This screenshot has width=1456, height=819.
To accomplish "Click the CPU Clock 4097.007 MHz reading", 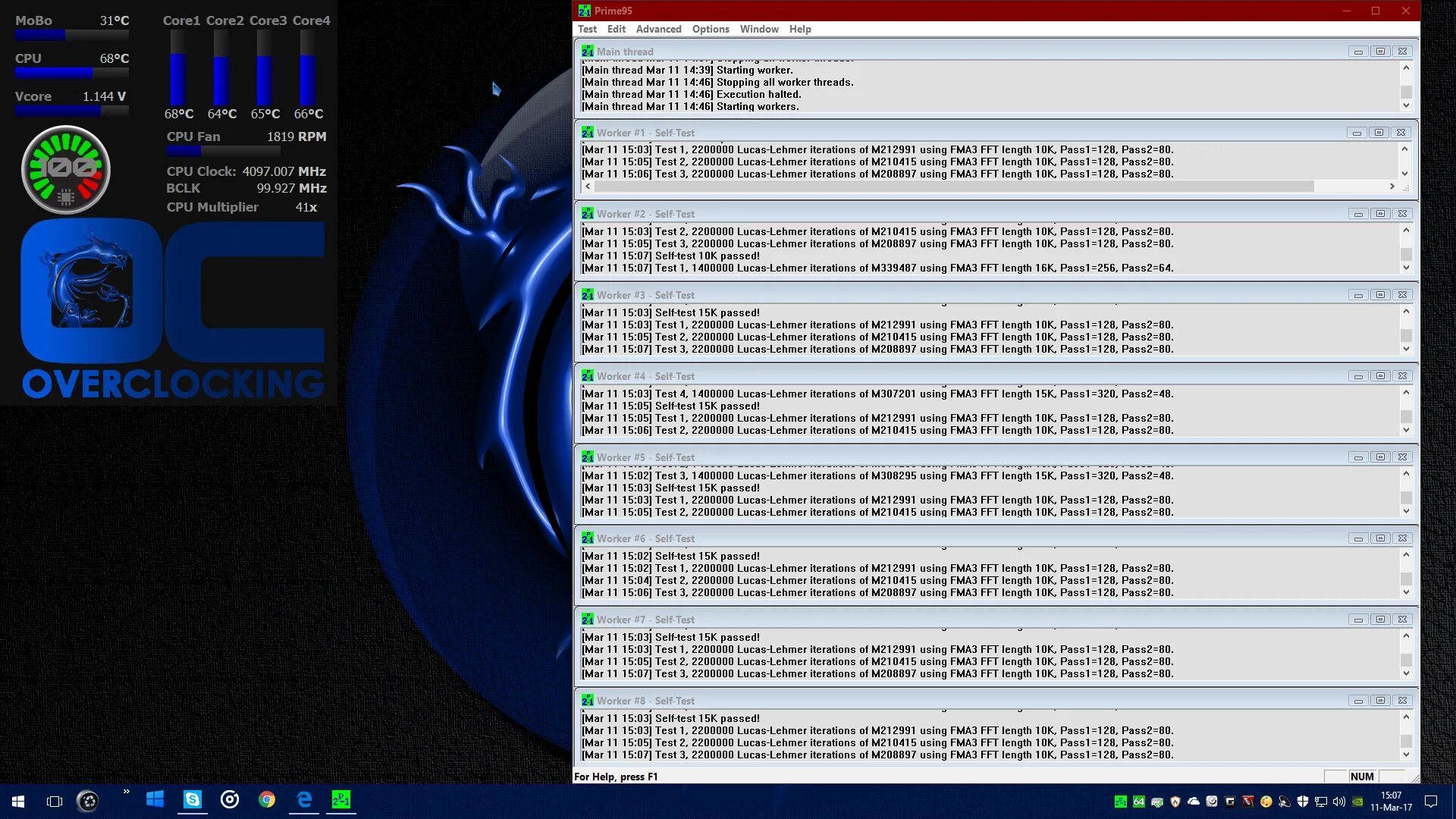I will [246, 171].
